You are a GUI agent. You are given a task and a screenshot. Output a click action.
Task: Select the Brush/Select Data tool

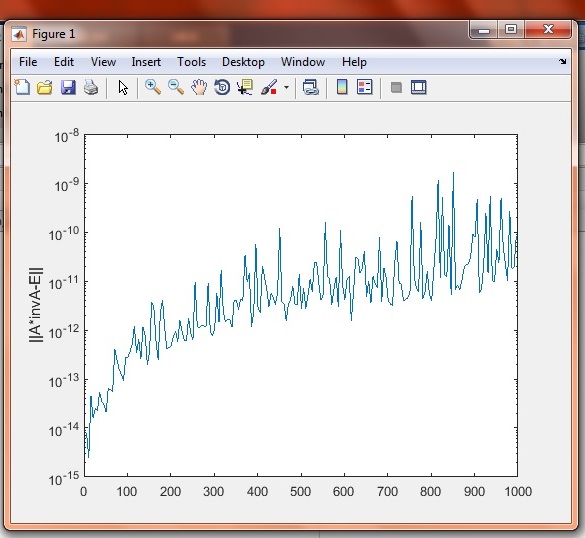269,87
